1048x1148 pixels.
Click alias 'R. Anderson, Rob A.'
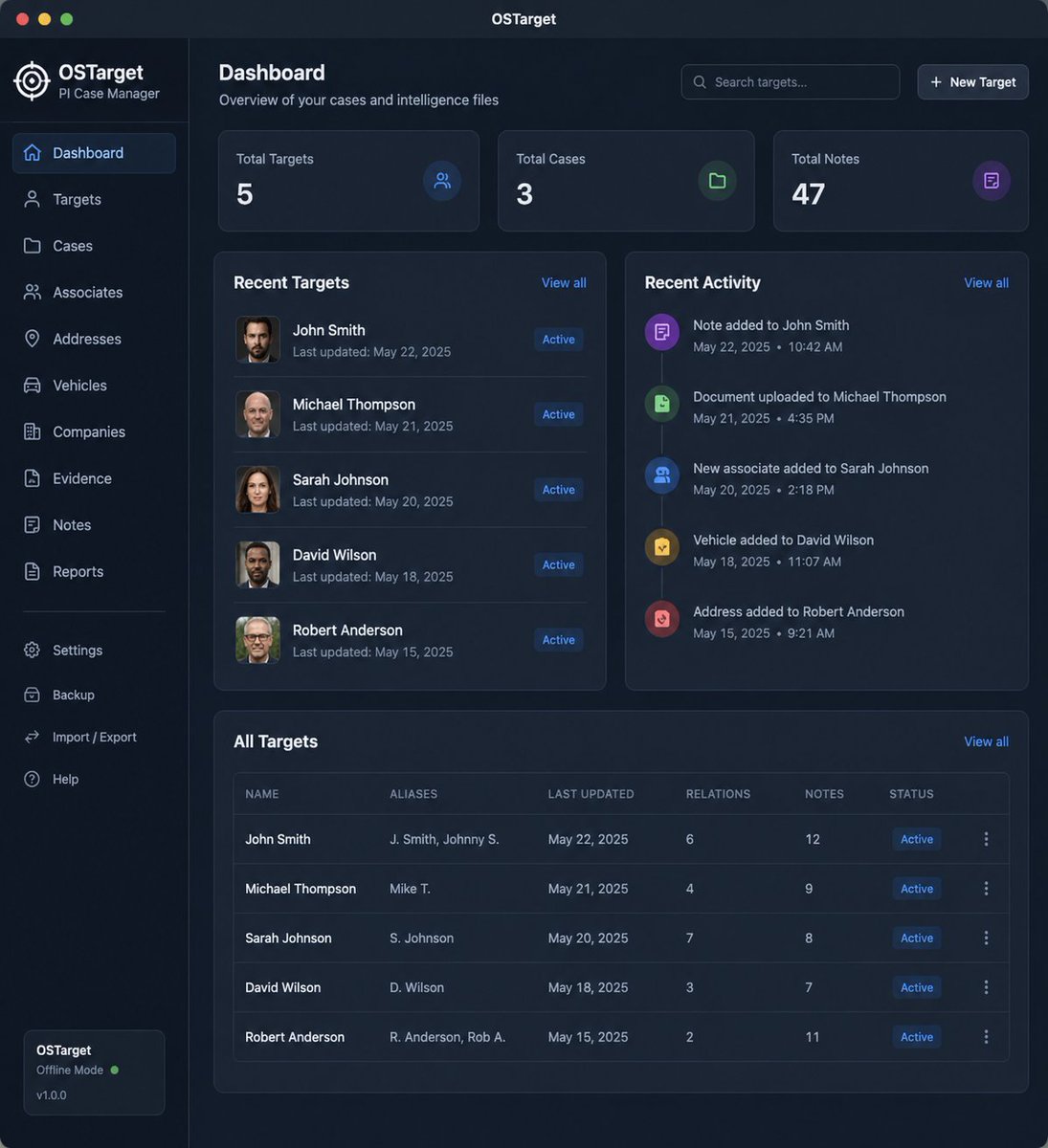point(447,1037)
